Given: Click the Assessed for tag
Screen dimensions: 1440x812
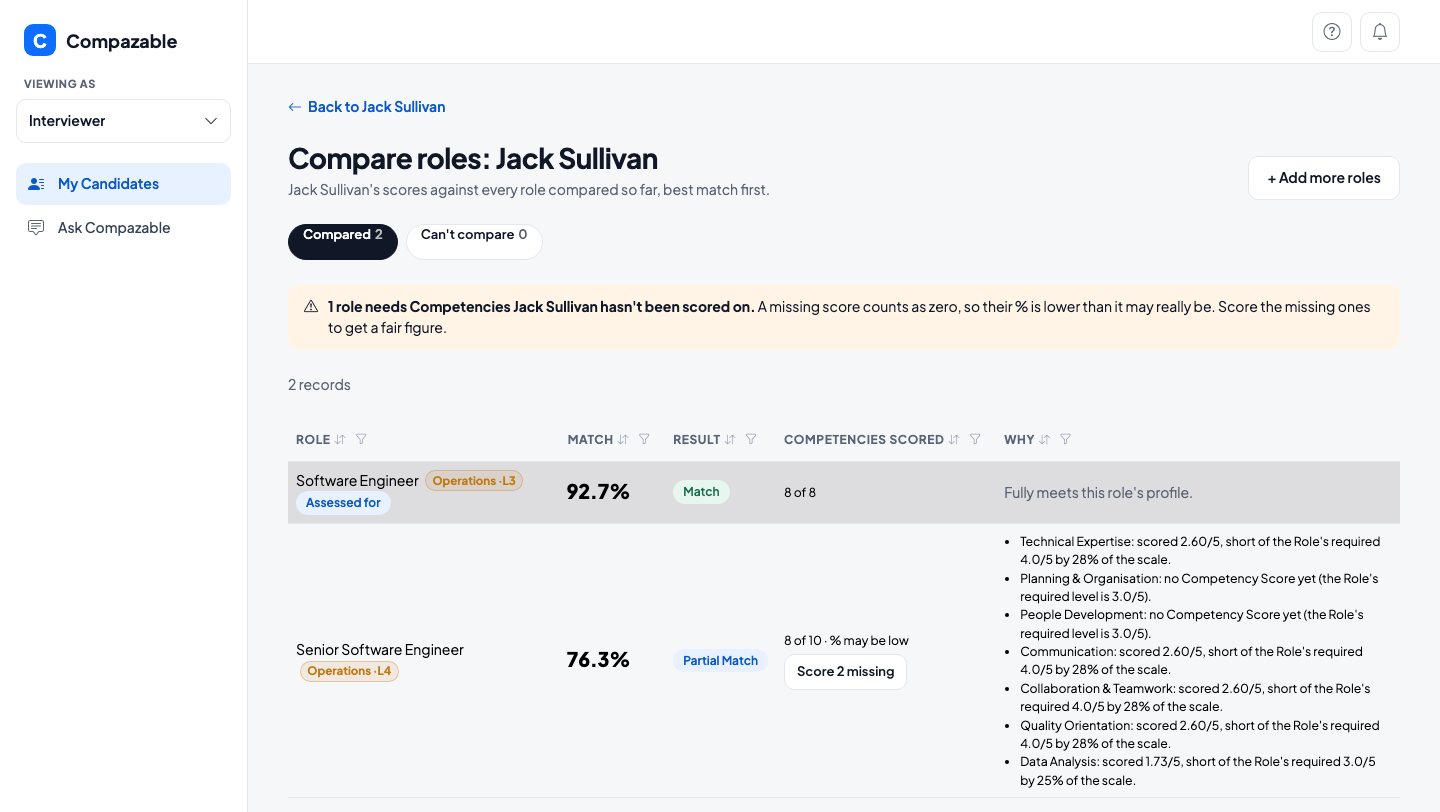Looking at the screenshot, I should point(343,503).
